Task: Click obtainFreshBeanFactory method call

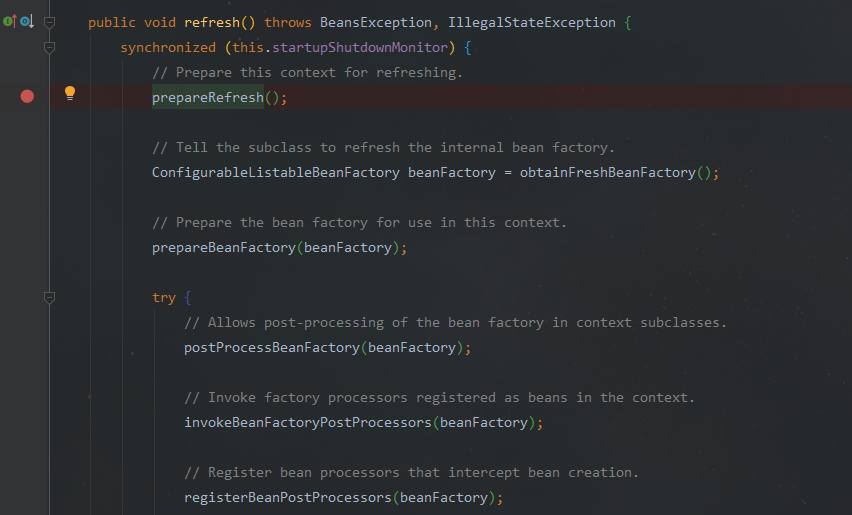Action: tap(607, 173)
